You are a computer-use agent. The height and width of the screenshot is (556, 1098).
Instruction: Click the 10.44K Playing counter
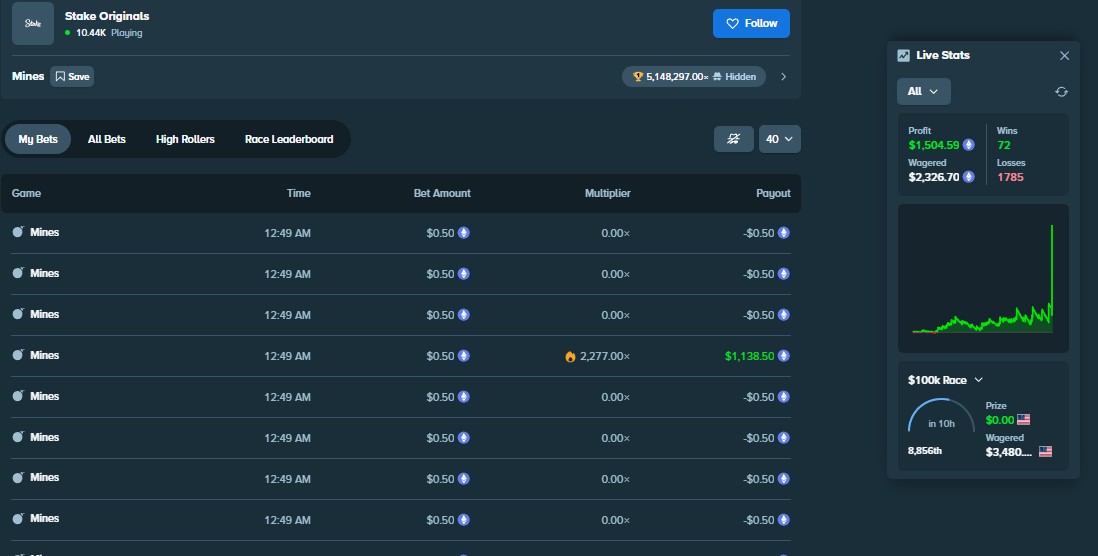tap(104, 33)
